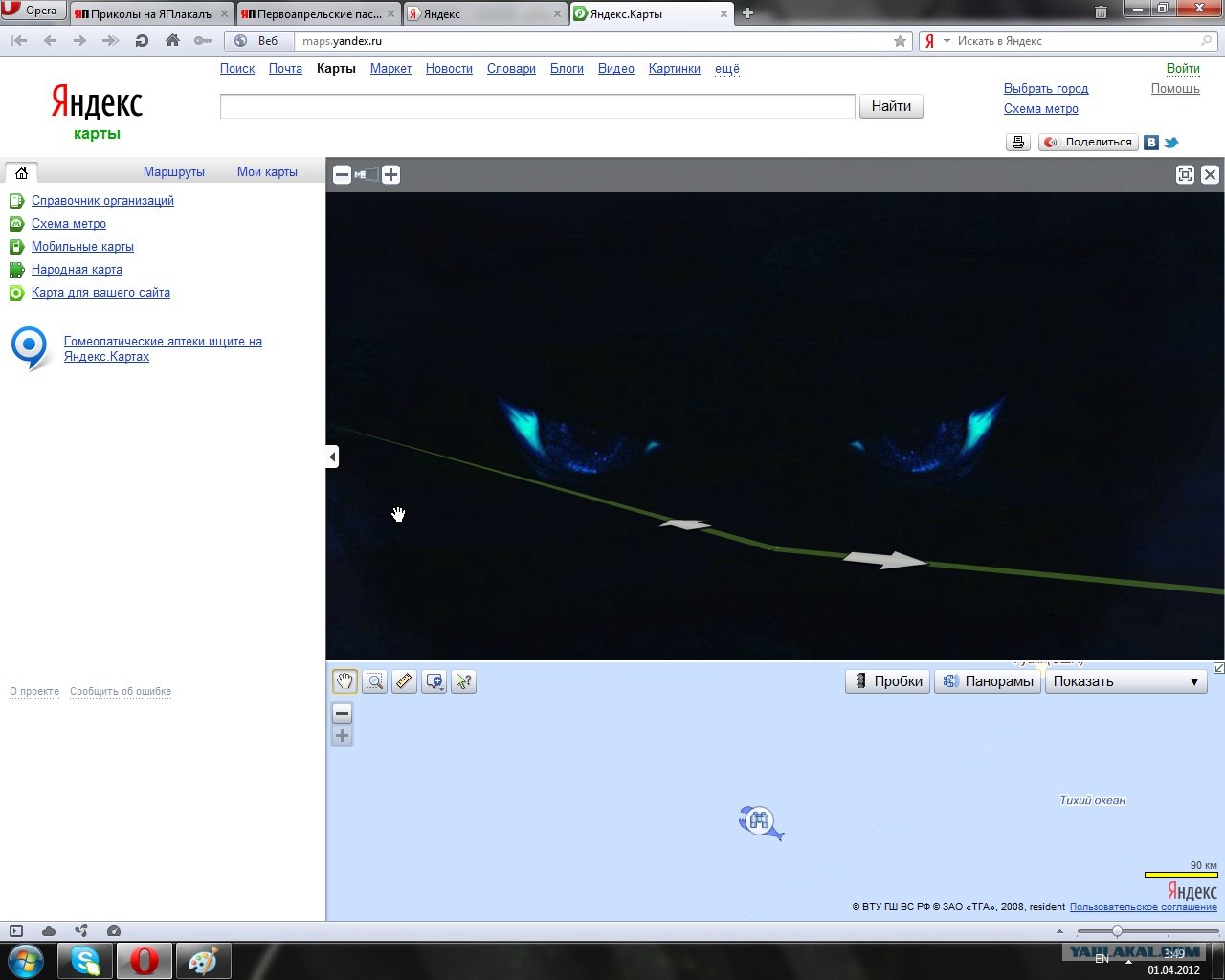Open Карта для вашего сайта link

pyautogui.click(x=100, y=293)
